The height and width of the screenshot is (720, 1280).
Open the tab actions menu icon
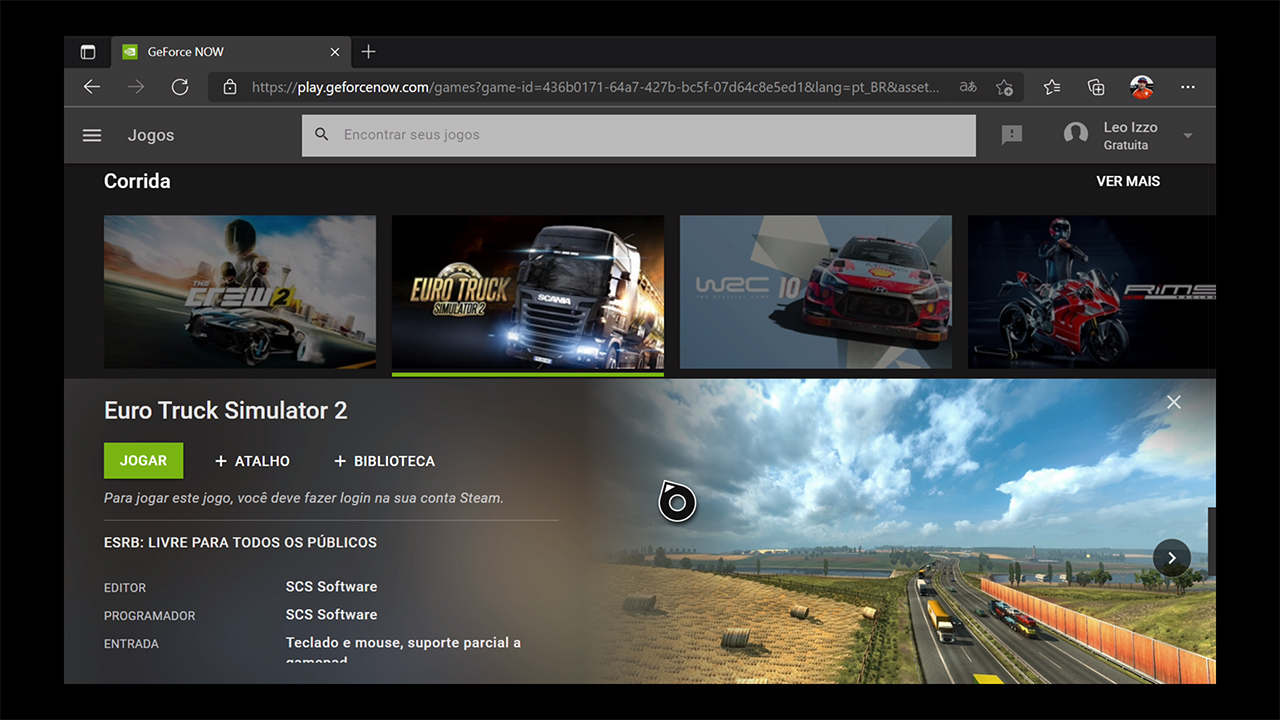(x=88, y=52)
